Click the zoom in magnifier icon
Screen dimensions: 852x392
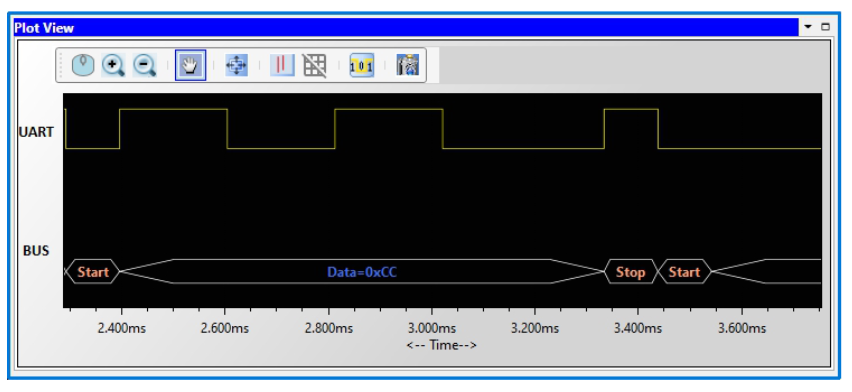click(113, 65)
